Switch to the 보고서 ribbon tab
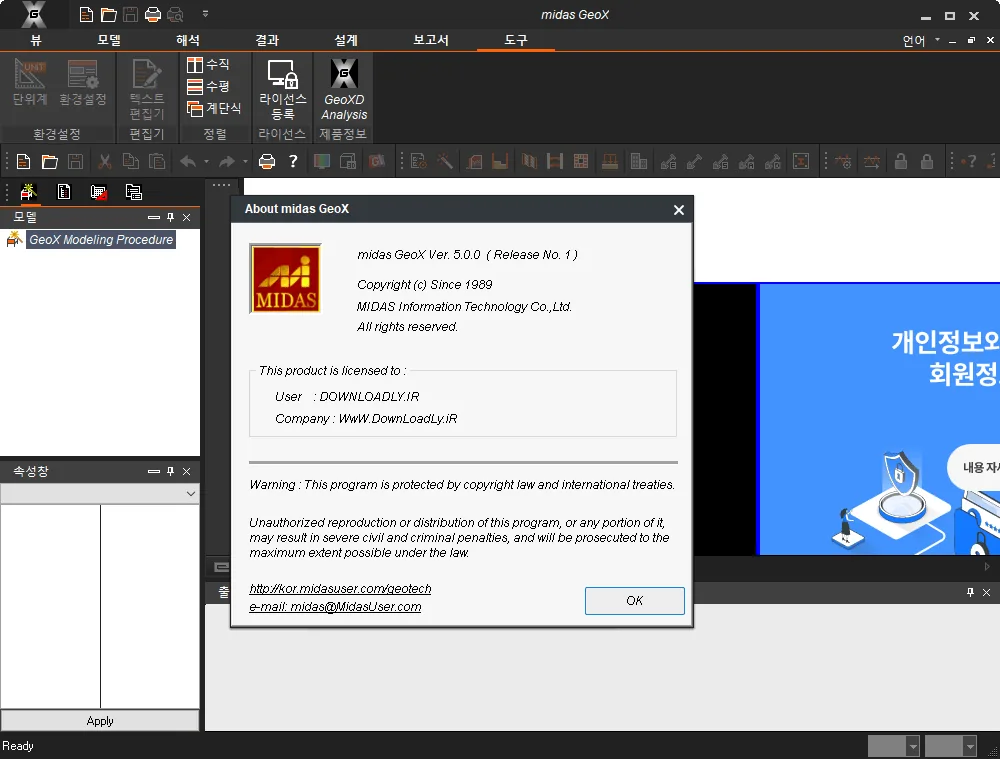Screen dimensions: 1000x759 [x=430, y=40]
